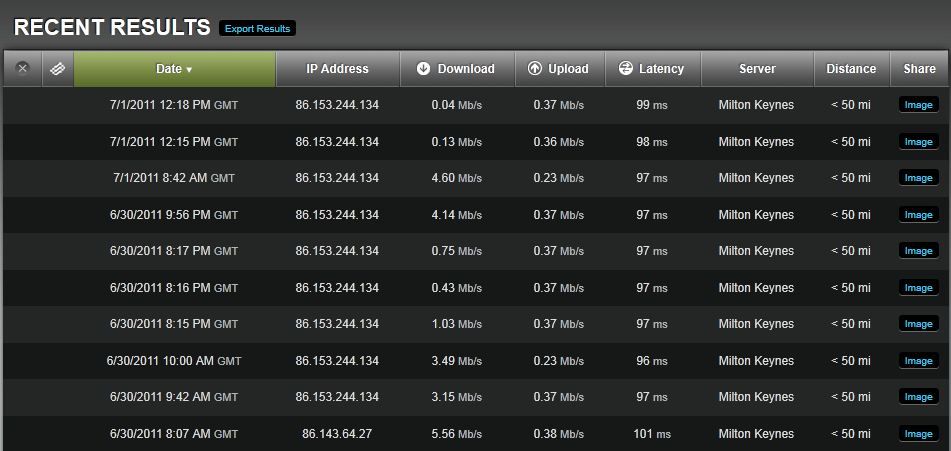
Task: Click the 0.04 Mb/s download value
Action: pyautogui.click(x=457, y=105)
